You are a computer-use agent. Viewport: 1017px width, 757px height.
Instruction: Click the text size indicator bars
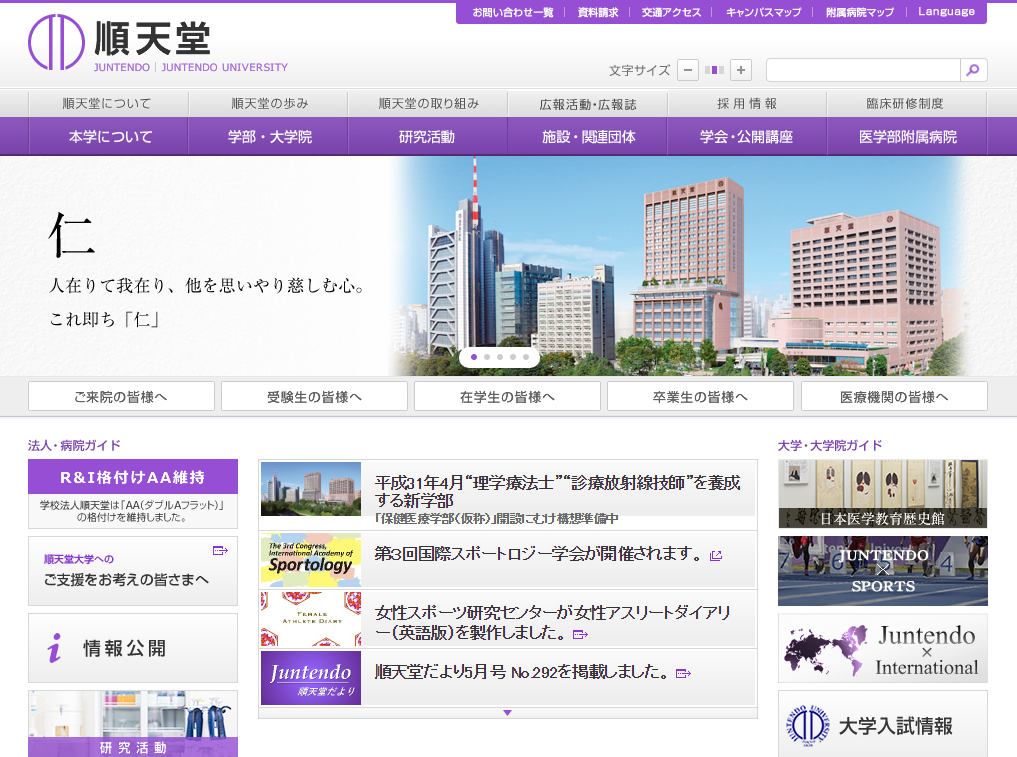pyautogui.click(x=715, y=70)
